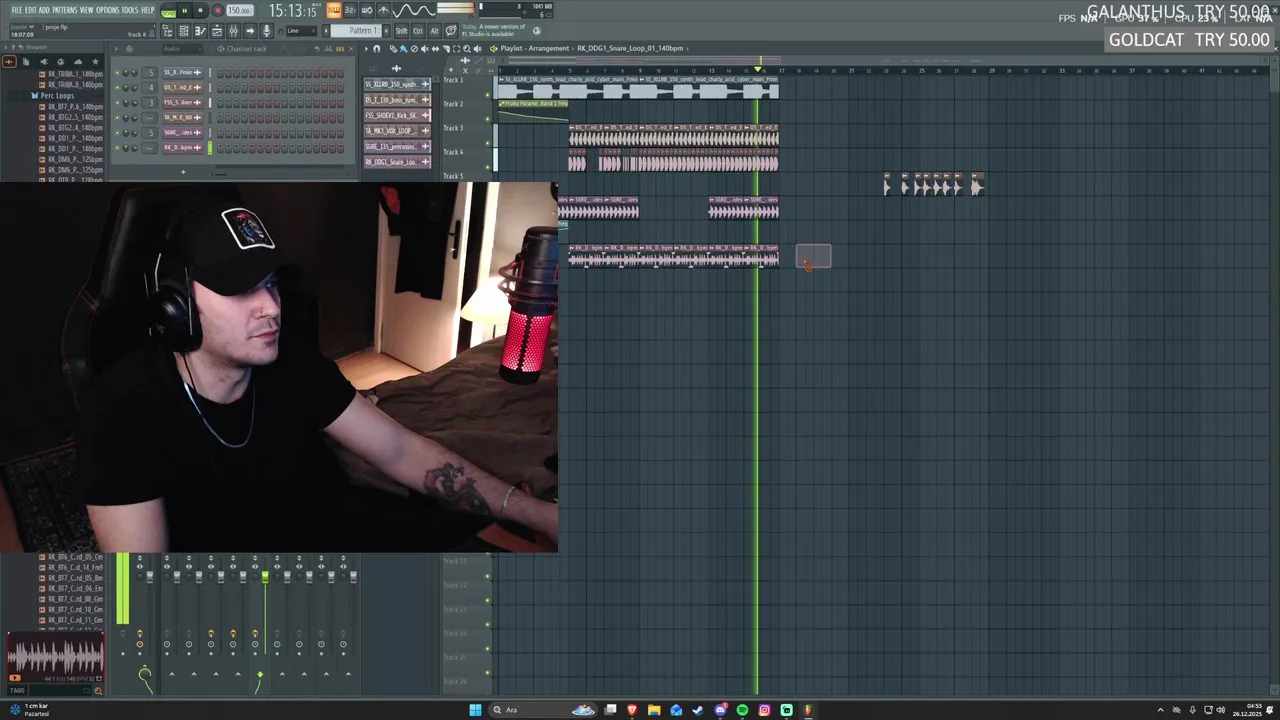Open the PATTERNS menu
This screenshot has height=720, width=1280.
tap(65, 10)
